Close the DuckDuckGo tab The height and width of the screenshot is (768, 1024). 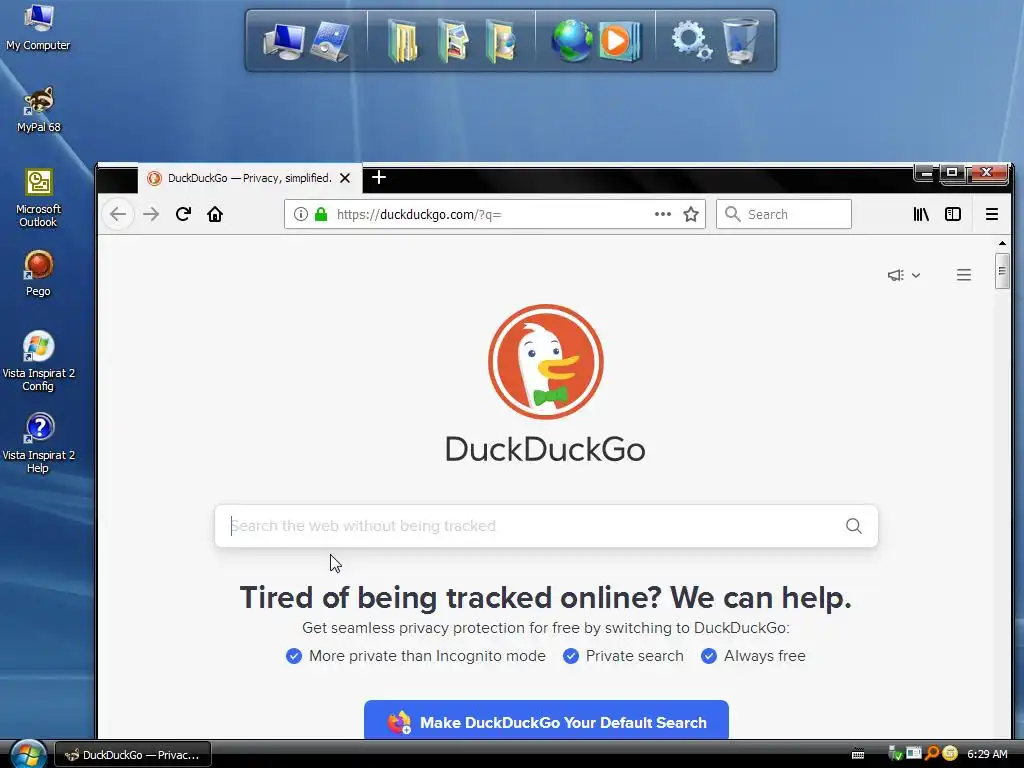[x=345, y=178]
